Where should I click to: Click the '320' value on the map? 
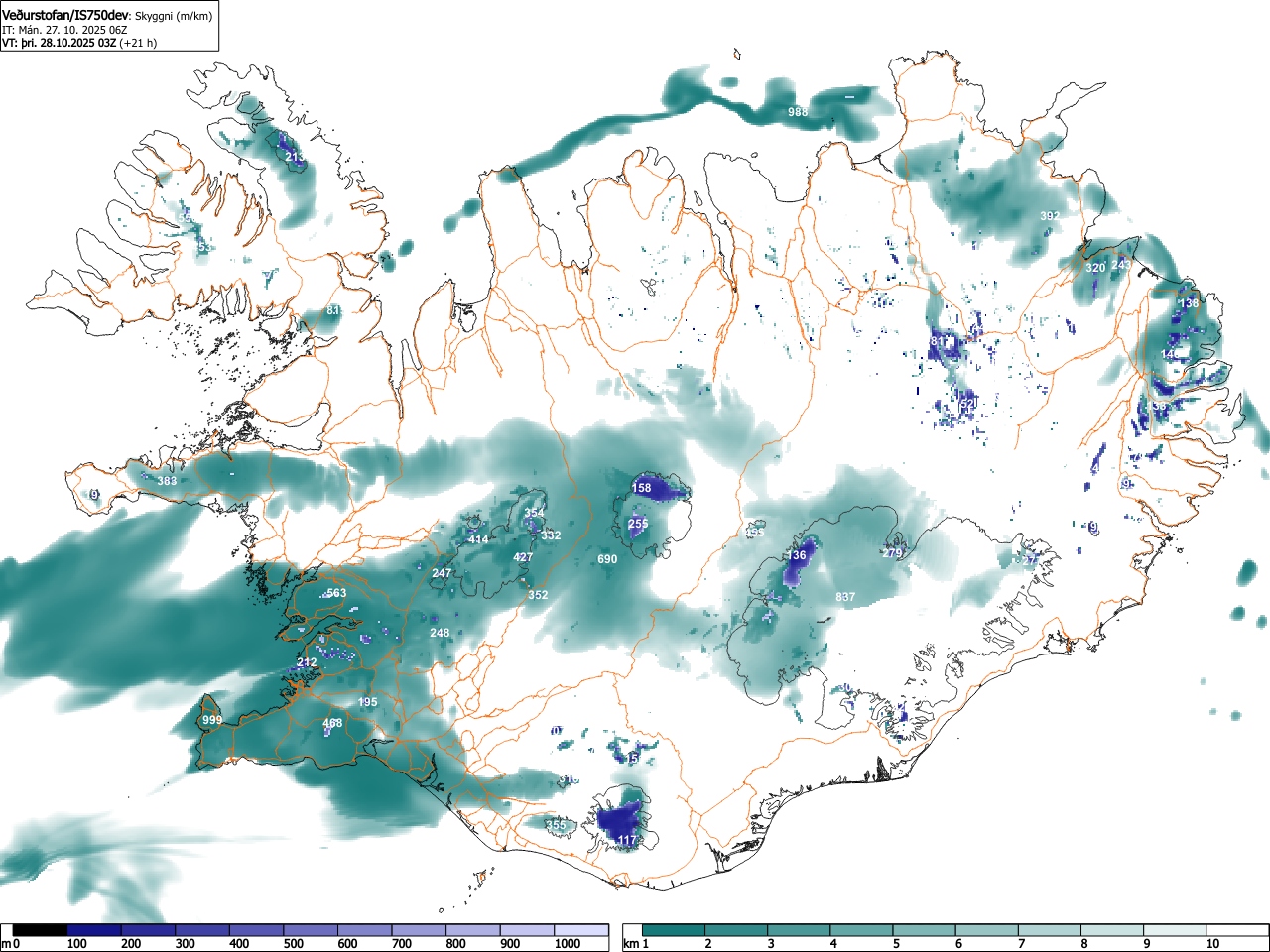(x=1095, y=268)
